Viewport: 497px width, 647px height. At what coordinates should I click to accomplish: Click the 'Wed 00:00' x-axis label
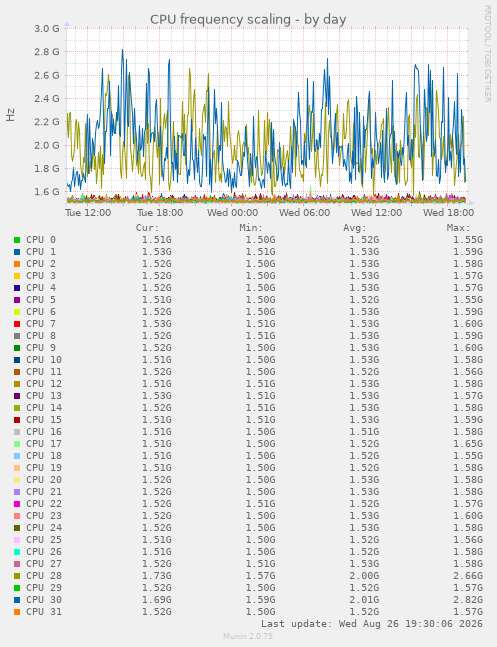[232, 213]
